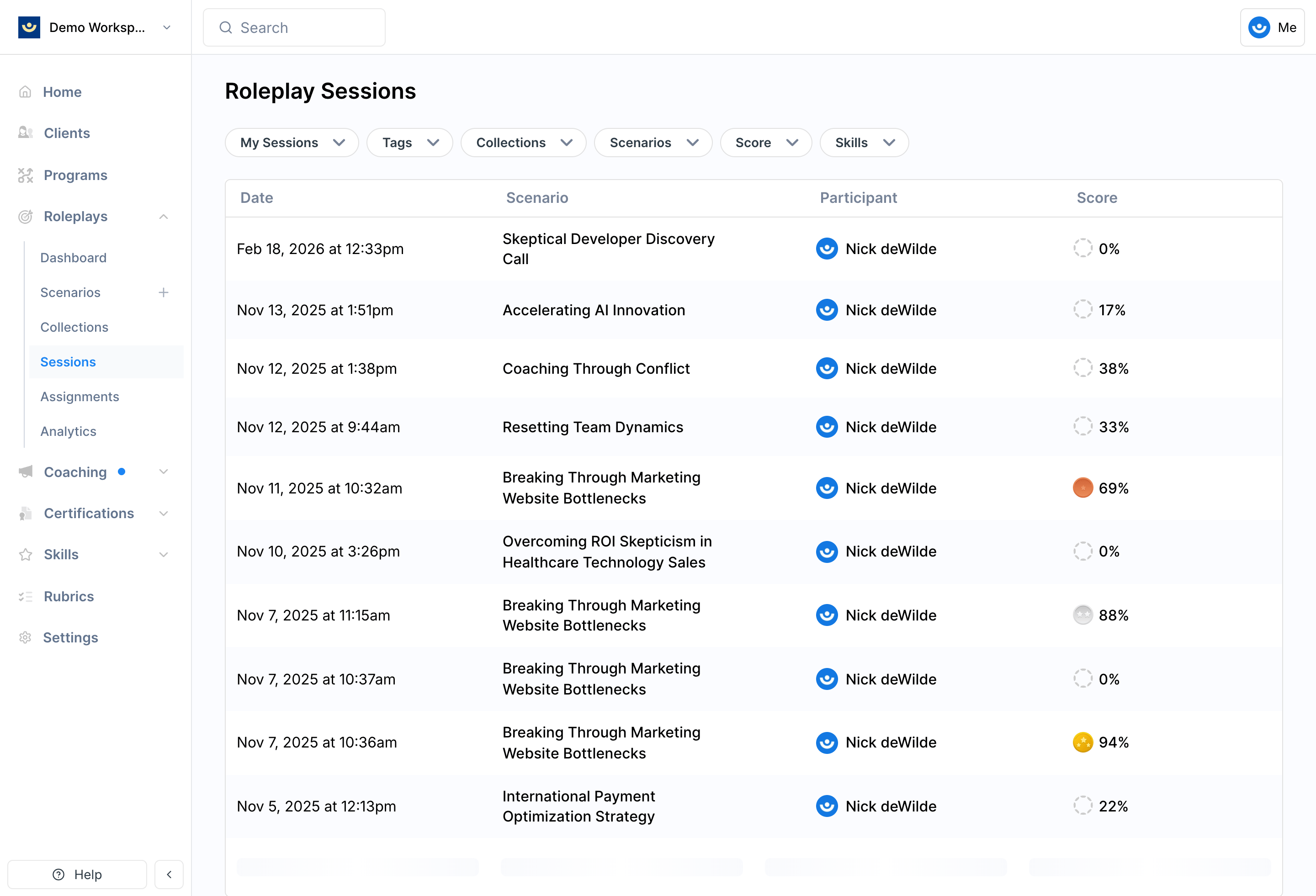The height and width of the screenshot is (896, 1316).
Task: Click the Programs icon in the sidebar
Action: point(26,175)
